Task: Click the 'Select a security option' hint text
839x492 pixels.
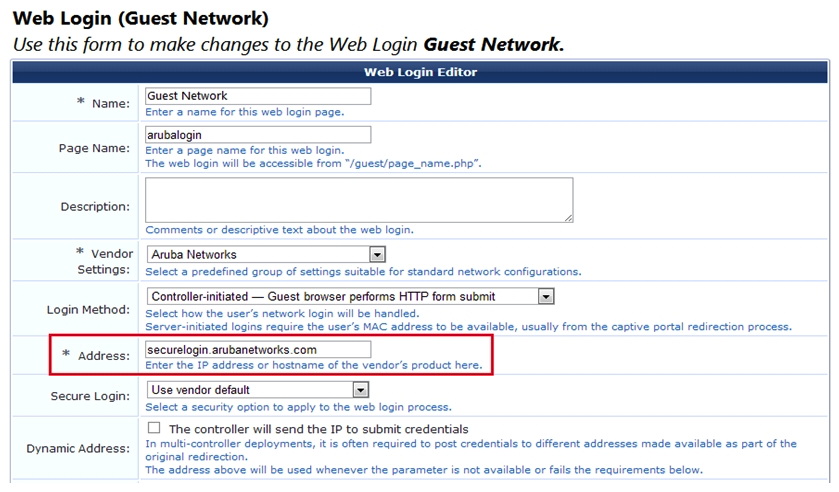Action: tap(299, 407)
